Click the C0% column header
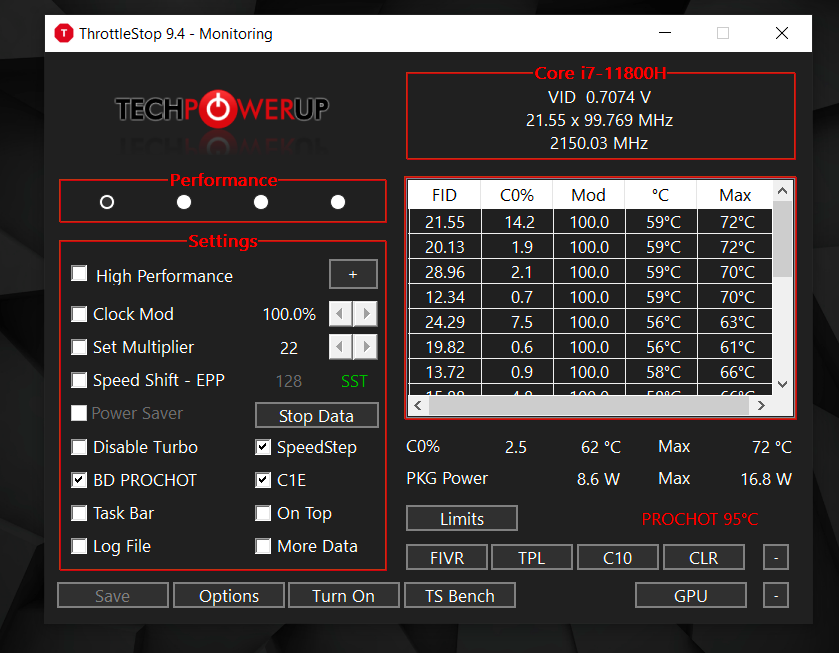 (x=517, y=195)
